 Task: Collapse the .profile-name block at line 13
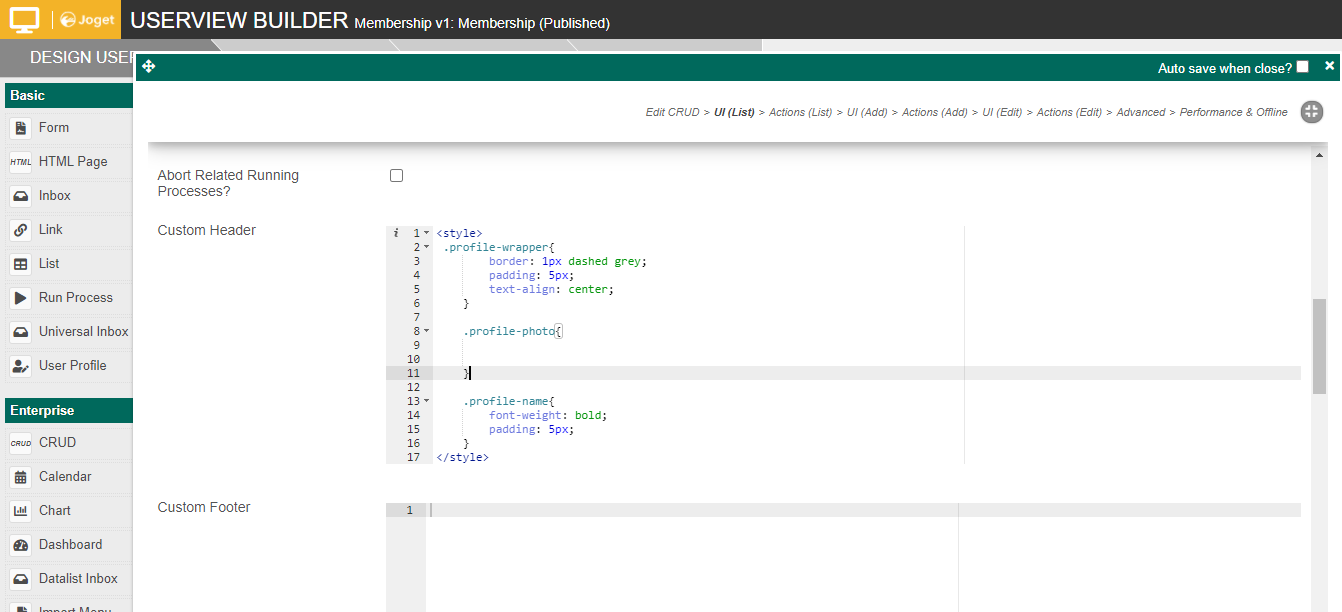tap(427, 401)
